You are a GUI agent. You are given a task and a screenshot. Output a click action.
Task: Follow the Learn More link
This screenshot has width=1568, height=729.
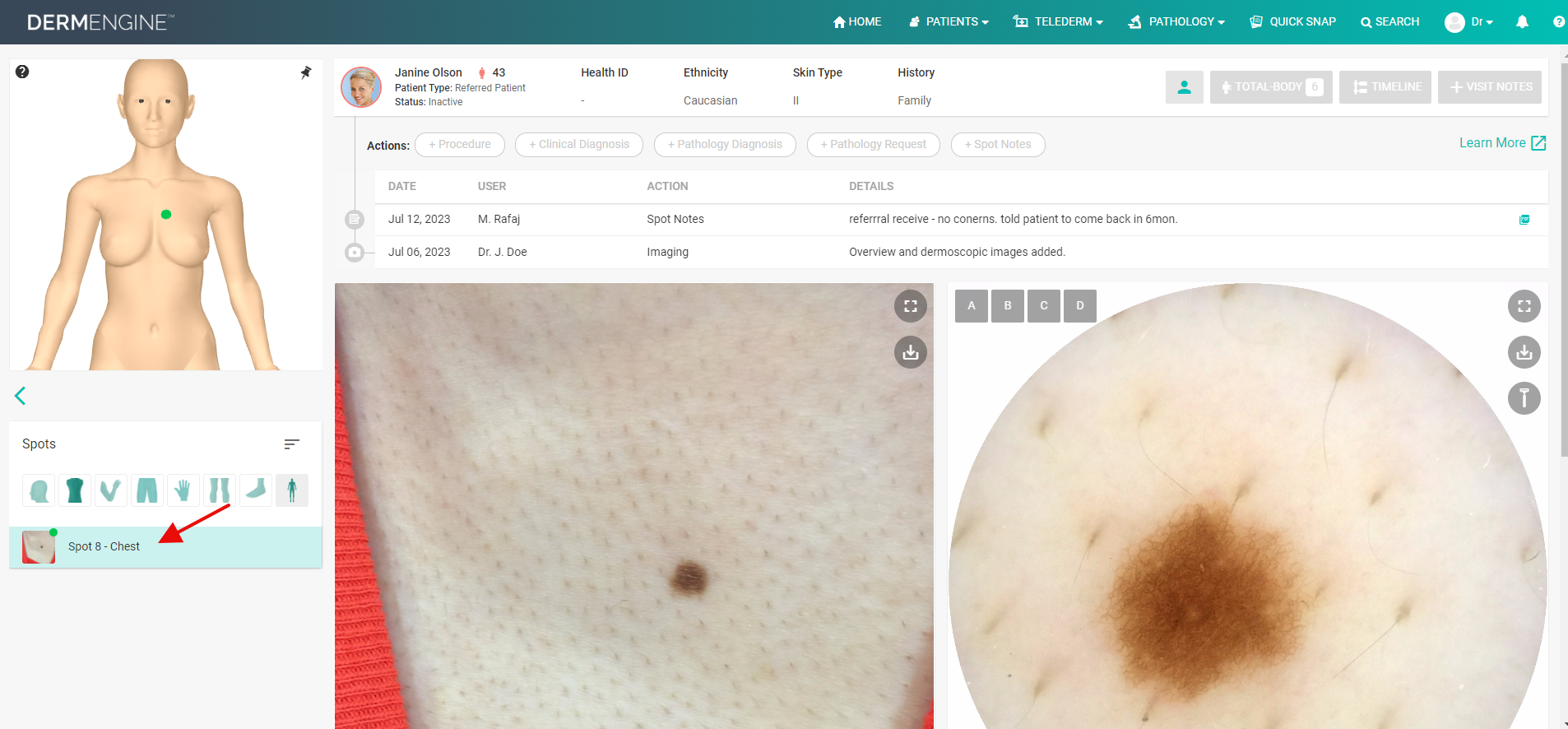pyautogui.click(x=1502, y=143)
